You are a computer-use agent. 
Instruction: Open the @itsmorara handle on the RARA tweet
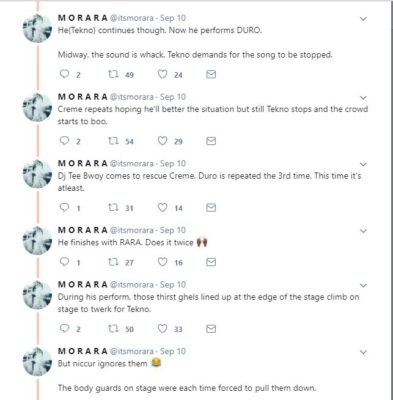coord(132,230)
